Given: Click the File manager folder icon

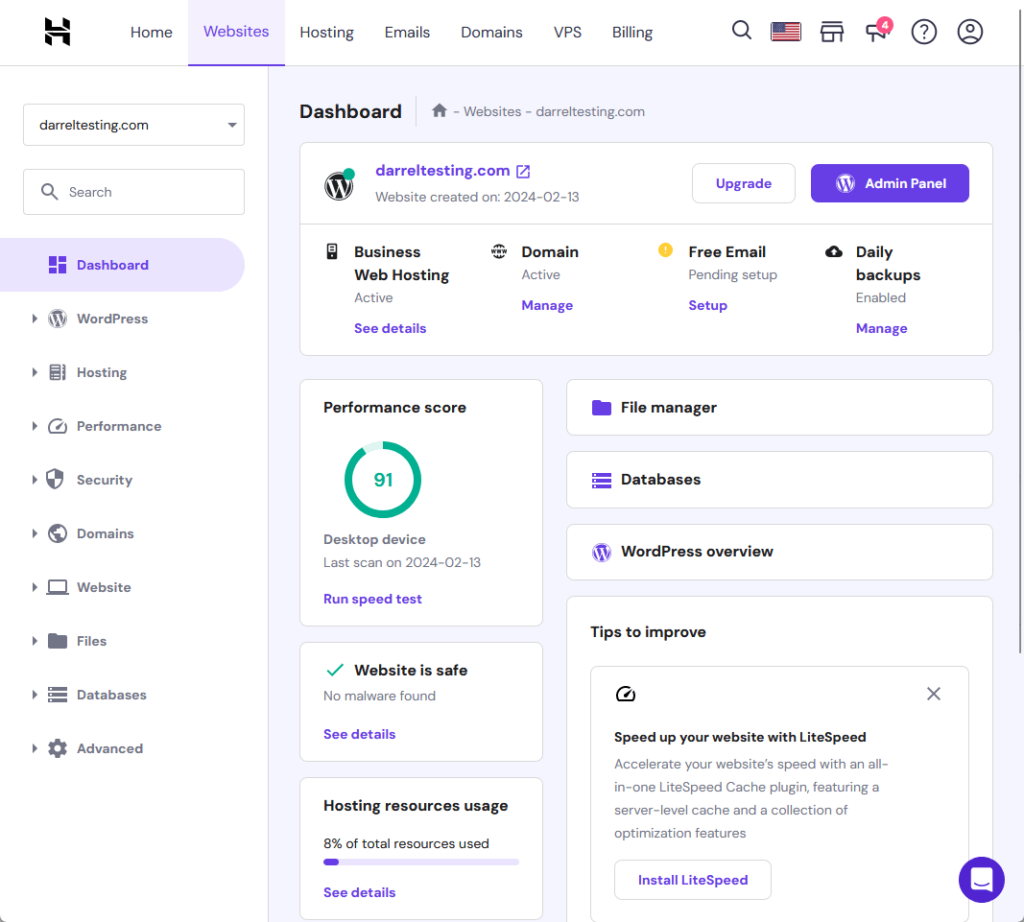Looking at the screenshot, I should pos(601,408).
